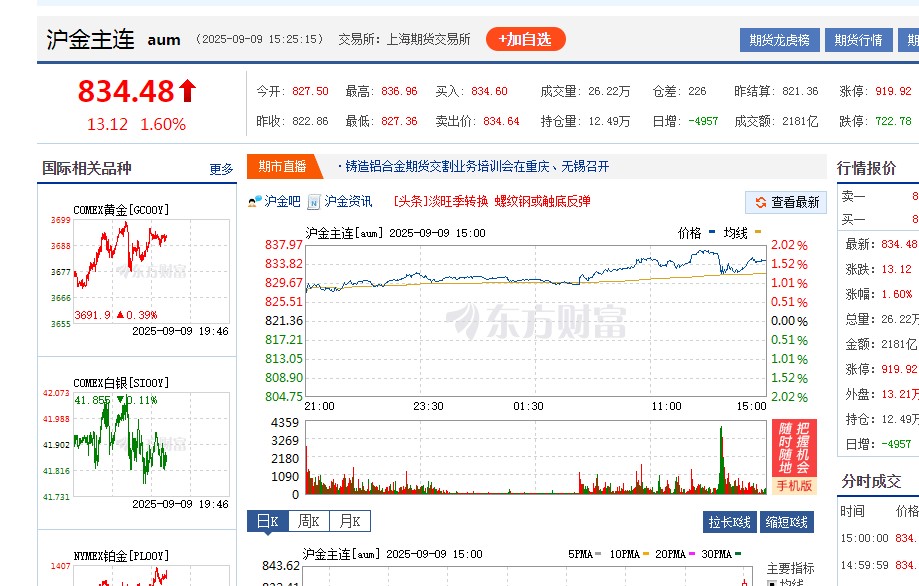Click the header 日增 value -4957
The width and height of the screenshot is (919, 586).
pyautogui.click(x=703, y=121)
